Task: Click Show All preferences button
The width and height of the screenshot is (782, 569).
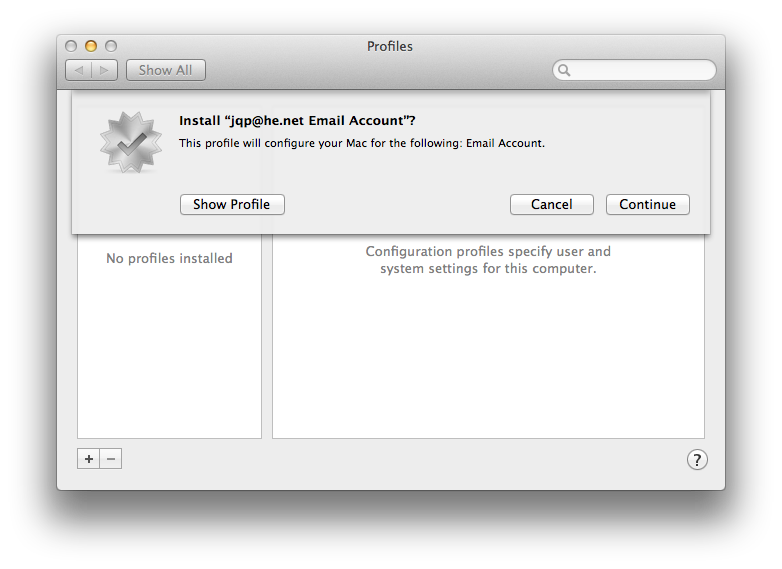Action: click(166, 70)
